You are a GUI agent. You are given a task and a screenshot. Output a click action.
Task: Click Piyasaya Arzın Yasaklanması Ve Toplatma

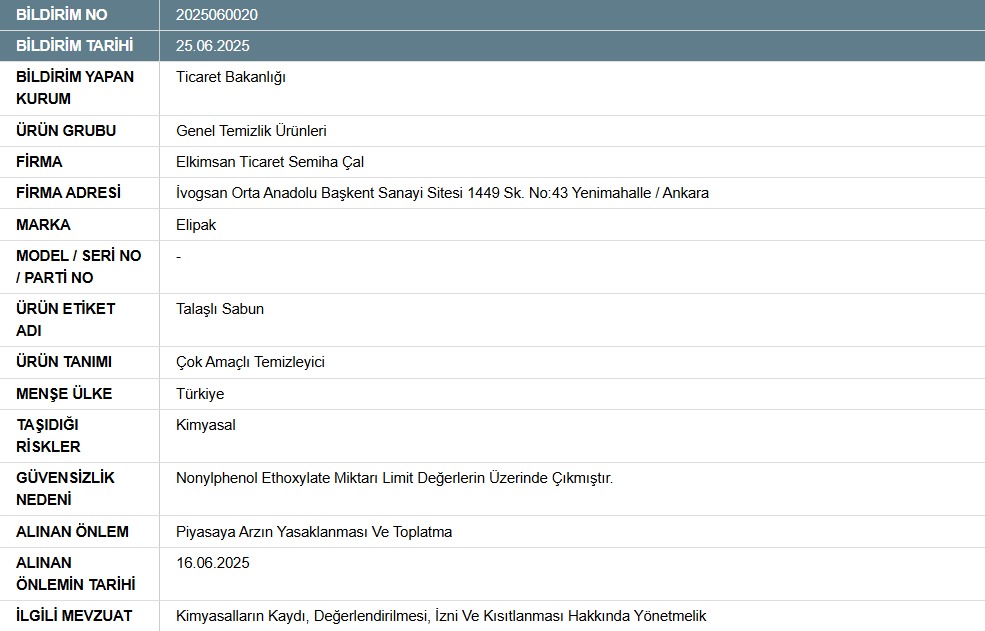[314, 531]
